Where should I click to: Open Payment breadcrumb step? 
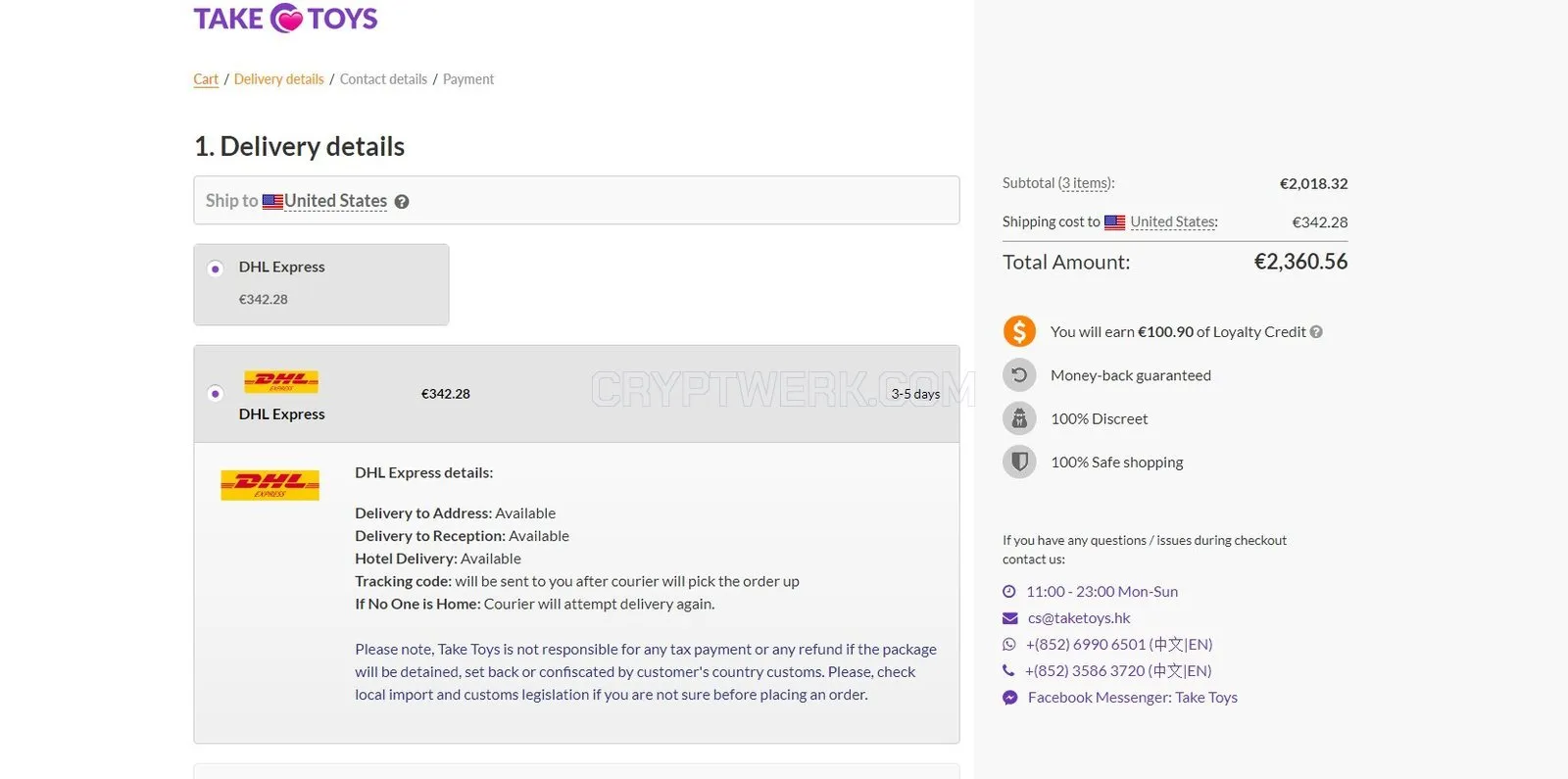pyautogui.click(x=468, y=79)
